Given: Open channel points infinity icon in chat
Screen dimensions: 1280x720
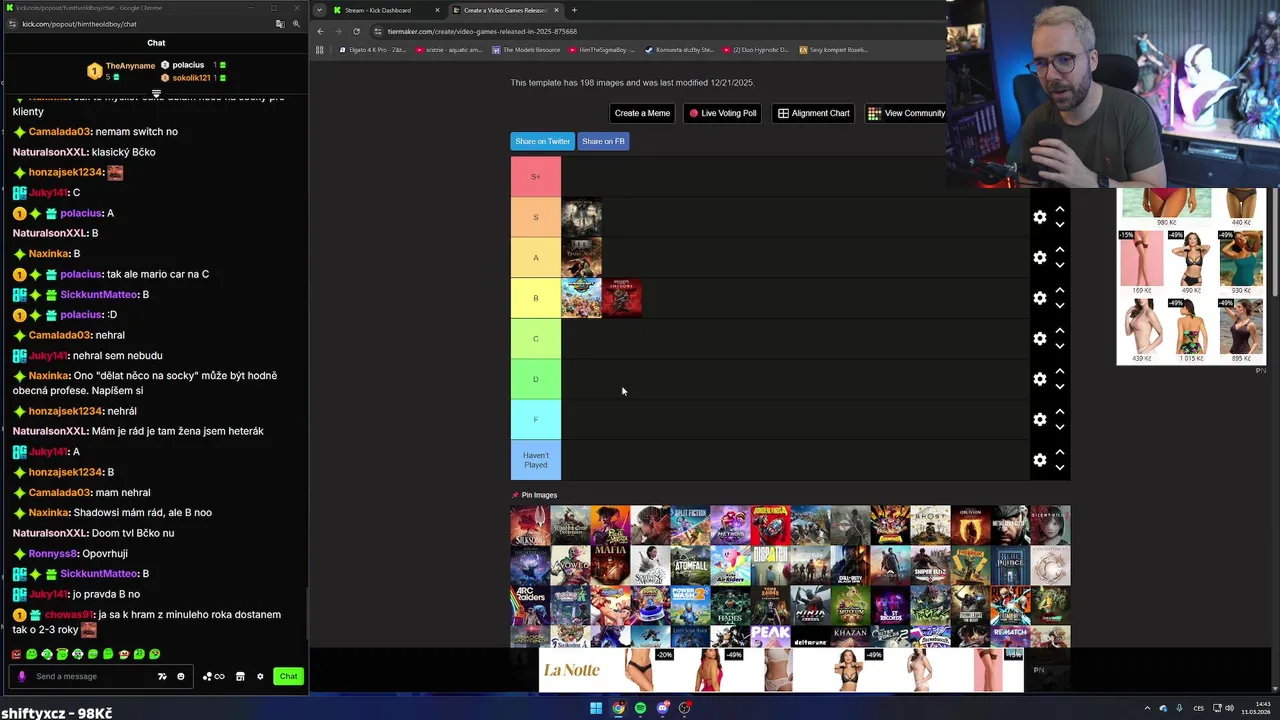Looking at the screenshot, I should click(x=214, y=676).
